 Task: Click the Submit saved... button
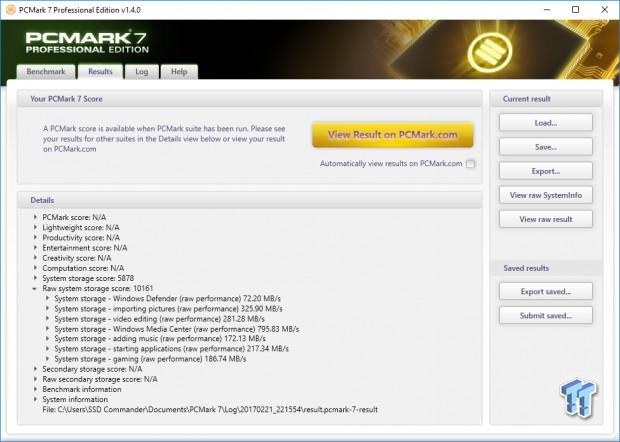point(545,316)
